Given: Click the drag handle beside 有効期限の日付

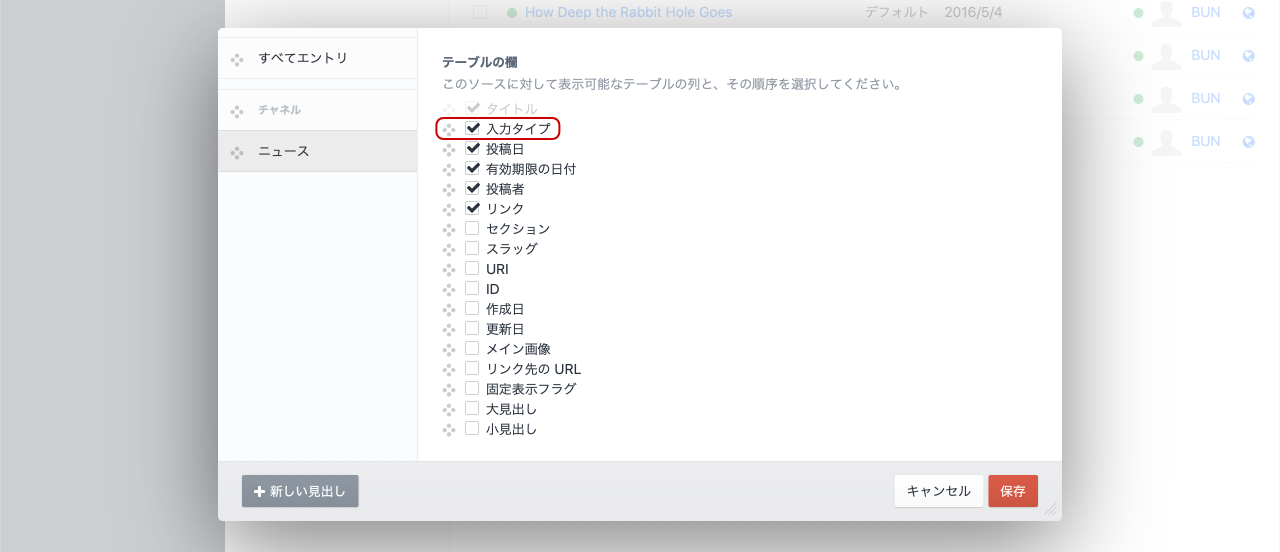Looking at the screenshot, I should coord(449,170).
